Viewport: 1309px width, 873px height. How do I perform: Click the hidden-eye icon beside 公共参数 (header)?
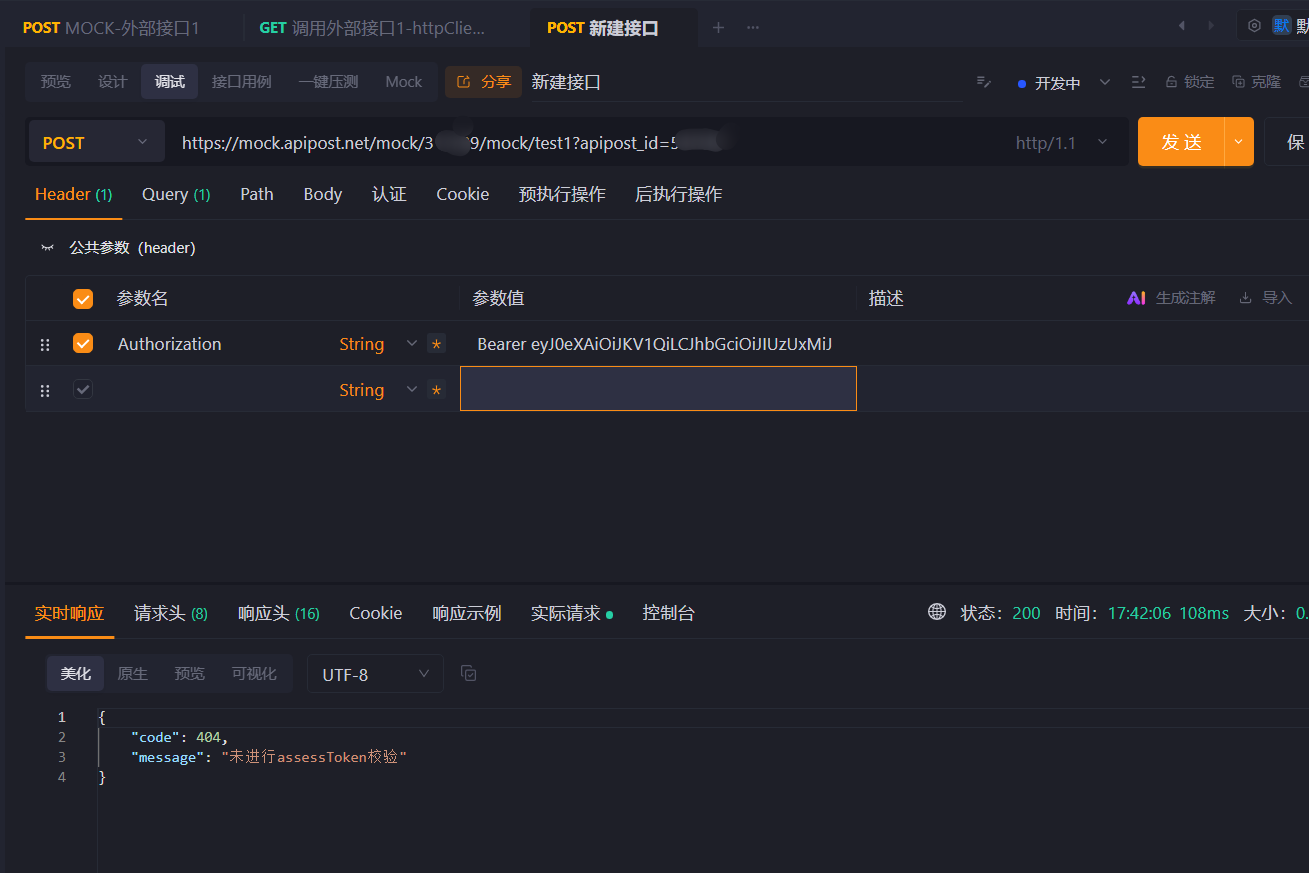click(47, 248)
